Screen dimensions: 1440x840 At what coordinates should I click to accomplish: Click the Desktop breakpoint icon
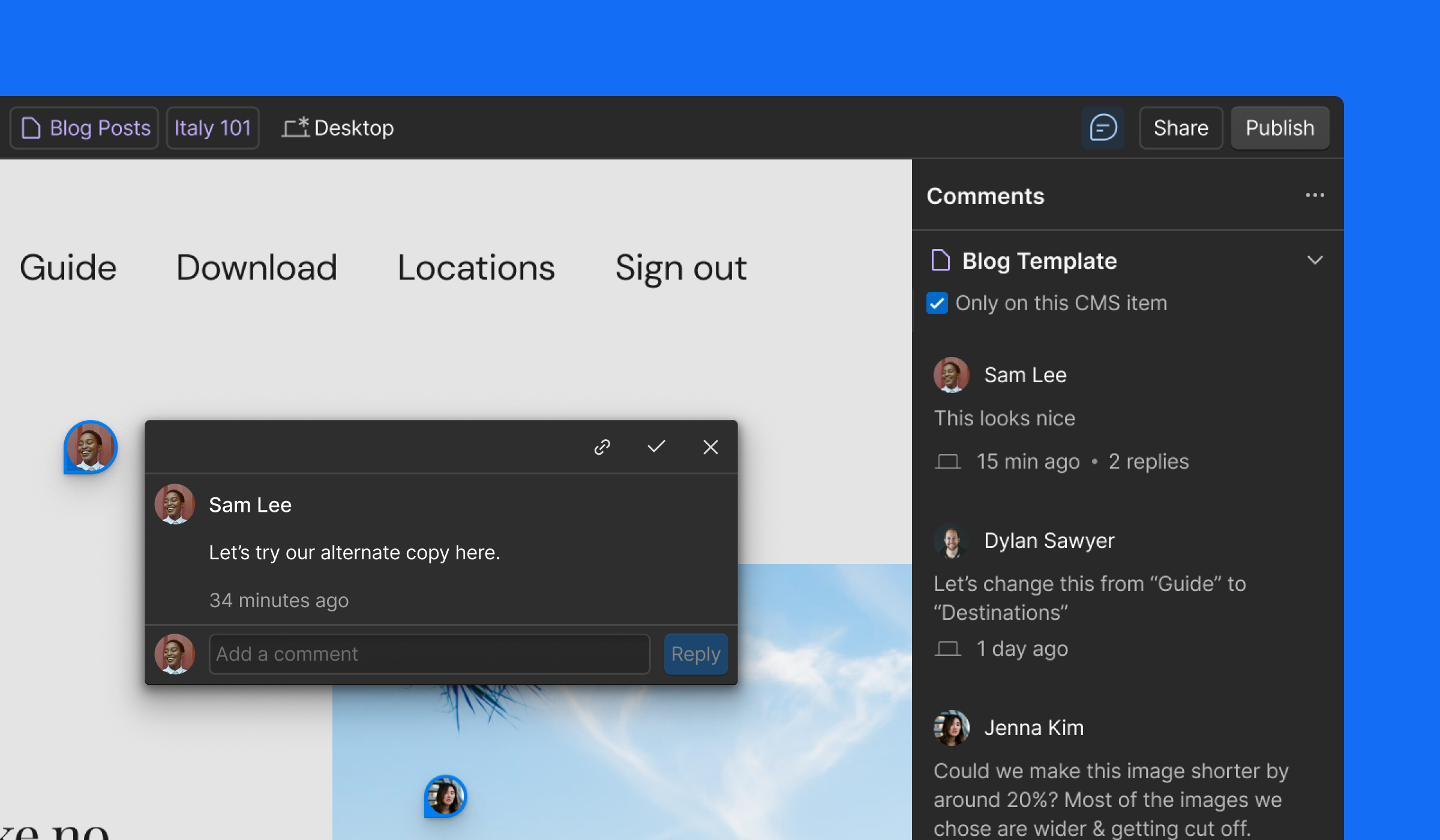tap(295, 127)
